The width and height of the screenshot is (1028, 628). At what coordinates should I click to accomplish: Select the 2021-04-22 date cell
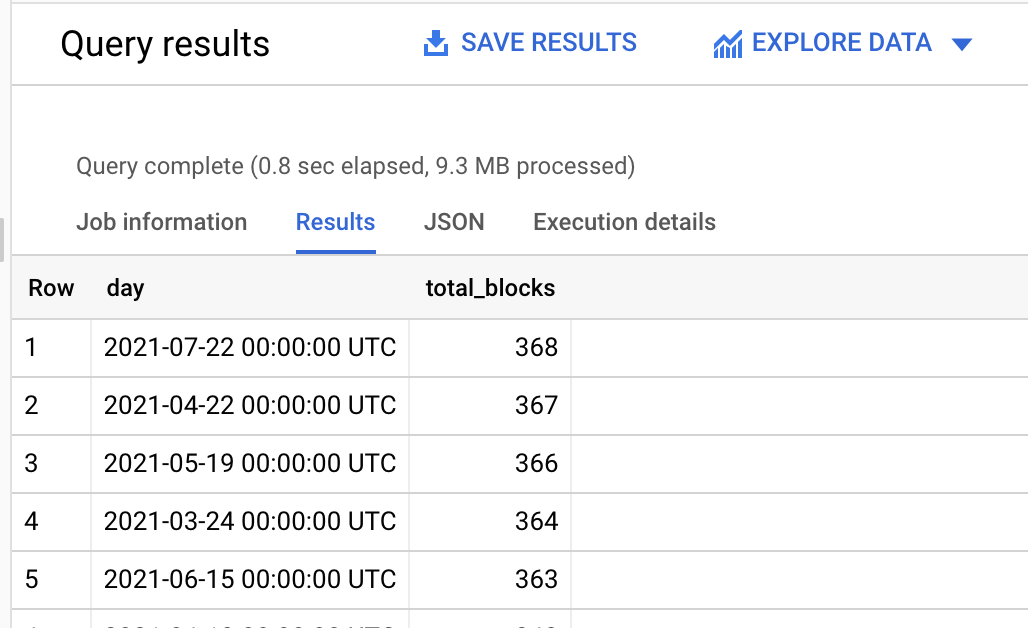[250, 406]
